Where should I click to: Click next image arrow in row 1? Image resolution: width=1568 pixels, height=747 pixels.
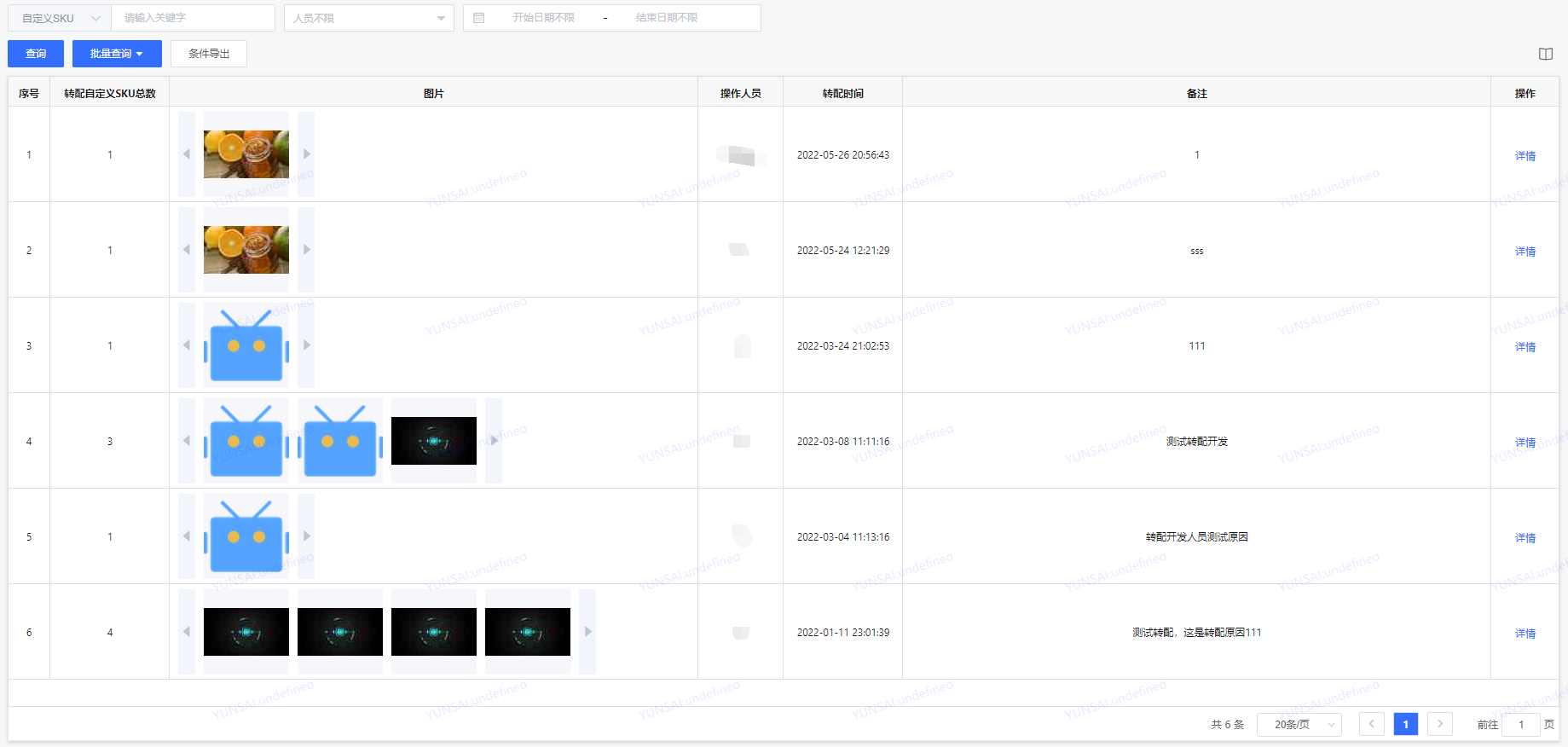(x=306, y=154)
